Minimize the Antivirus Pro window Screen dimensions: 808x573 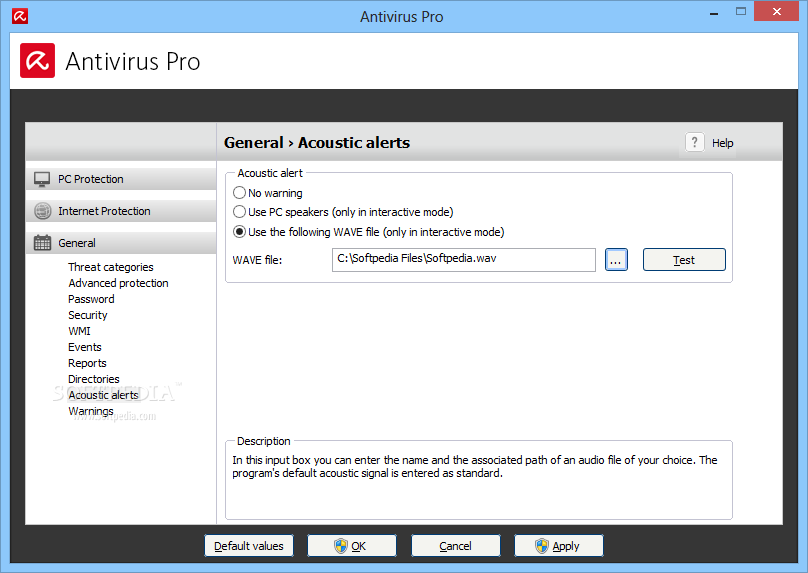[x=714, y=13]
